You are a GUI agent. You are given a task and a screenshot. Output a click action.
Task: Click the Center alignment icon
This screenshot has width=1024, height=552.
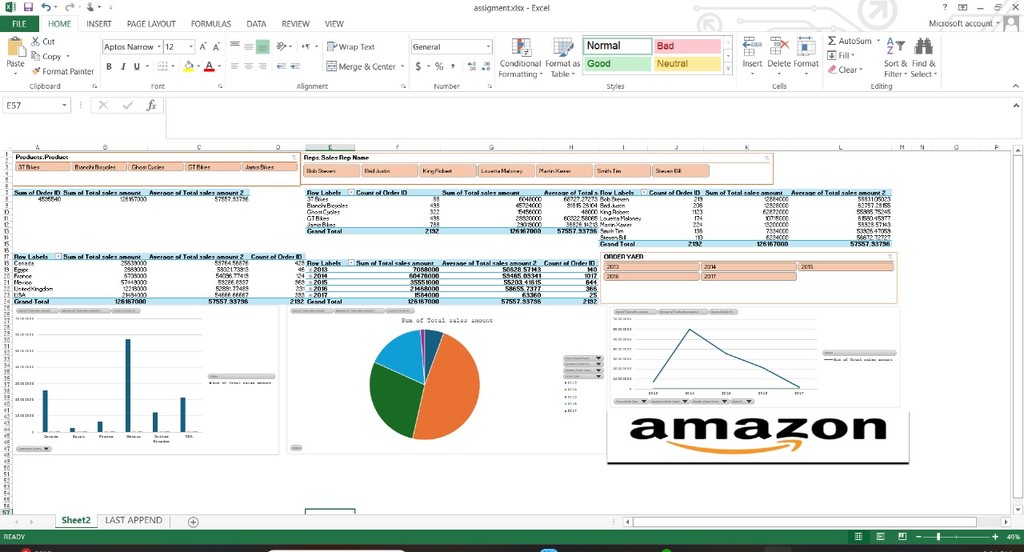pos(249,66)
